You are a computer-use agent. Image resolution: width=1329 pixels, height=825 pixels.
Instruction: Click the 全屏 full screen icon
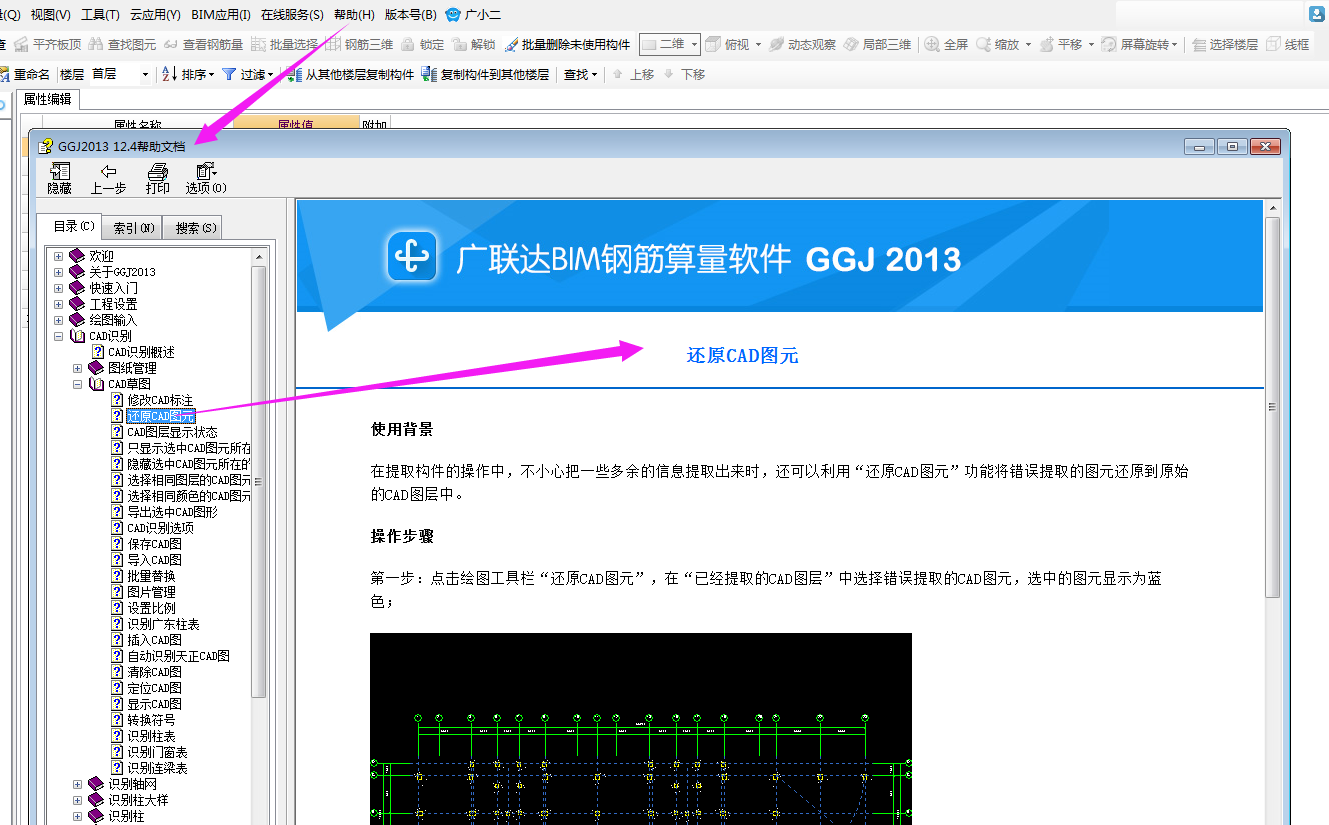pyautogui.click(x=932, y=45)
